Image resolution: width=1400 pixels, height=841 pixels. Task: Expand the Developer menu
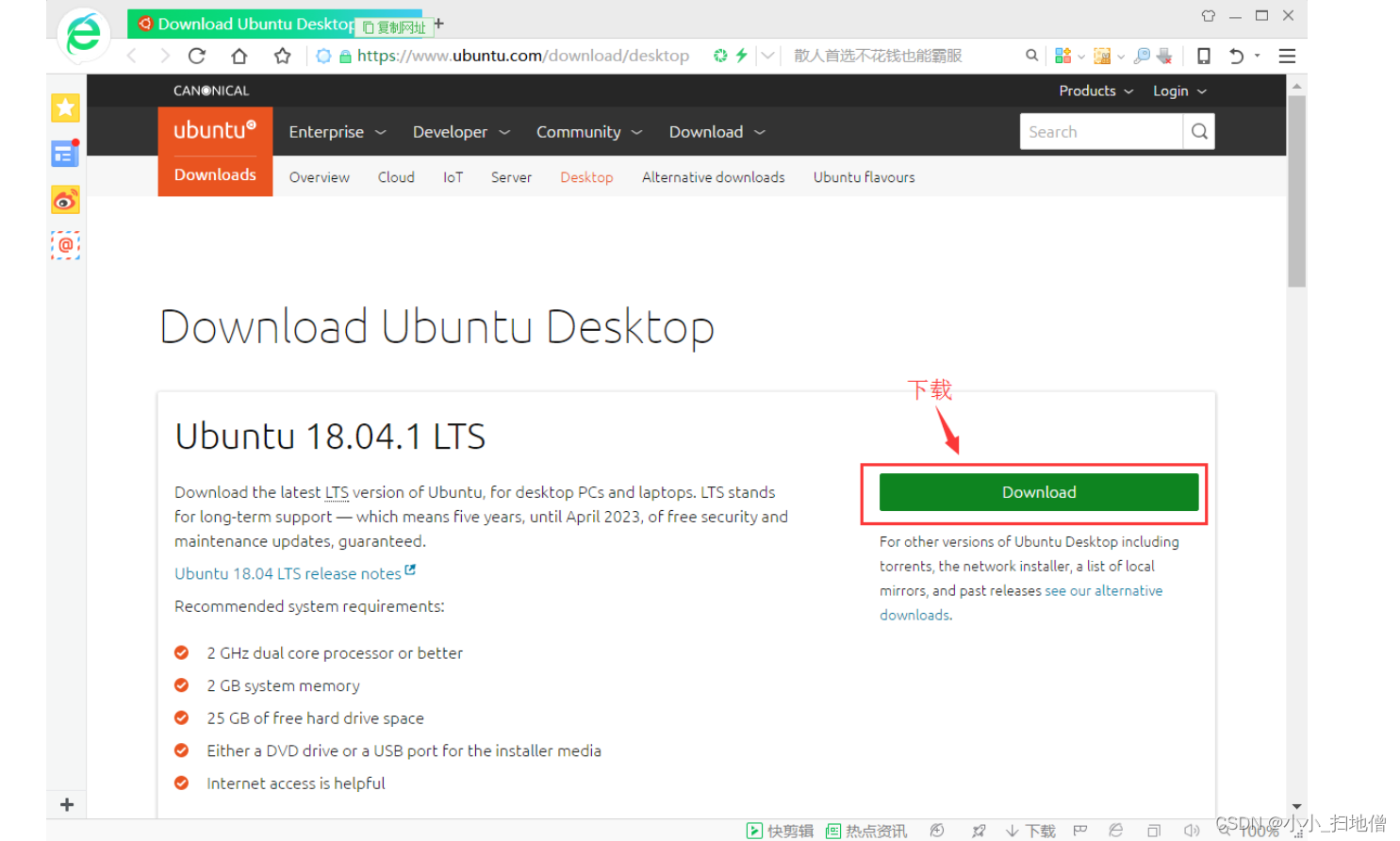tap(461, 132)
